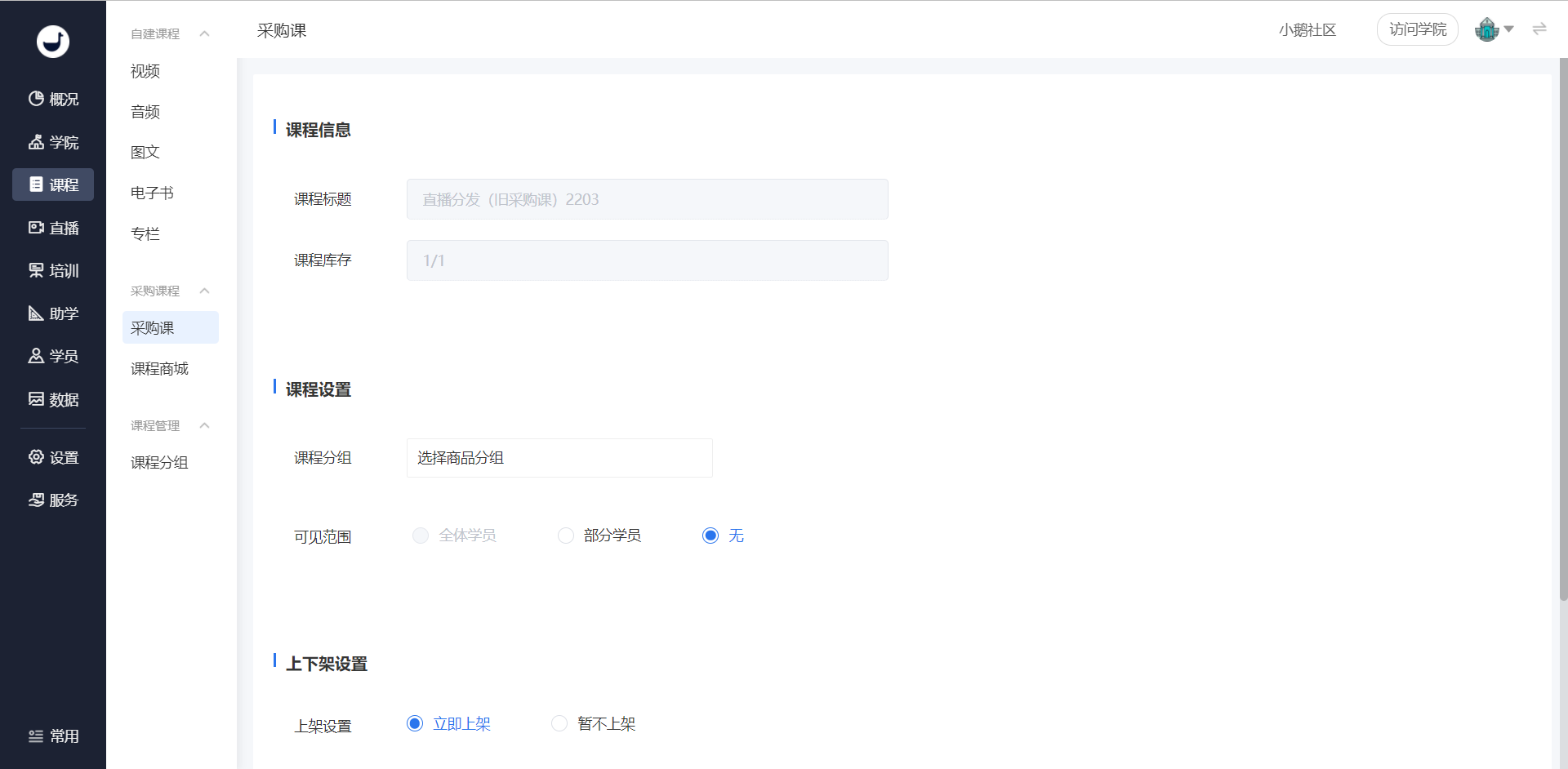Open account dropdown arrow beside avatar
The height and width of the screenshot is (769, 1568).
(1509, 29)
